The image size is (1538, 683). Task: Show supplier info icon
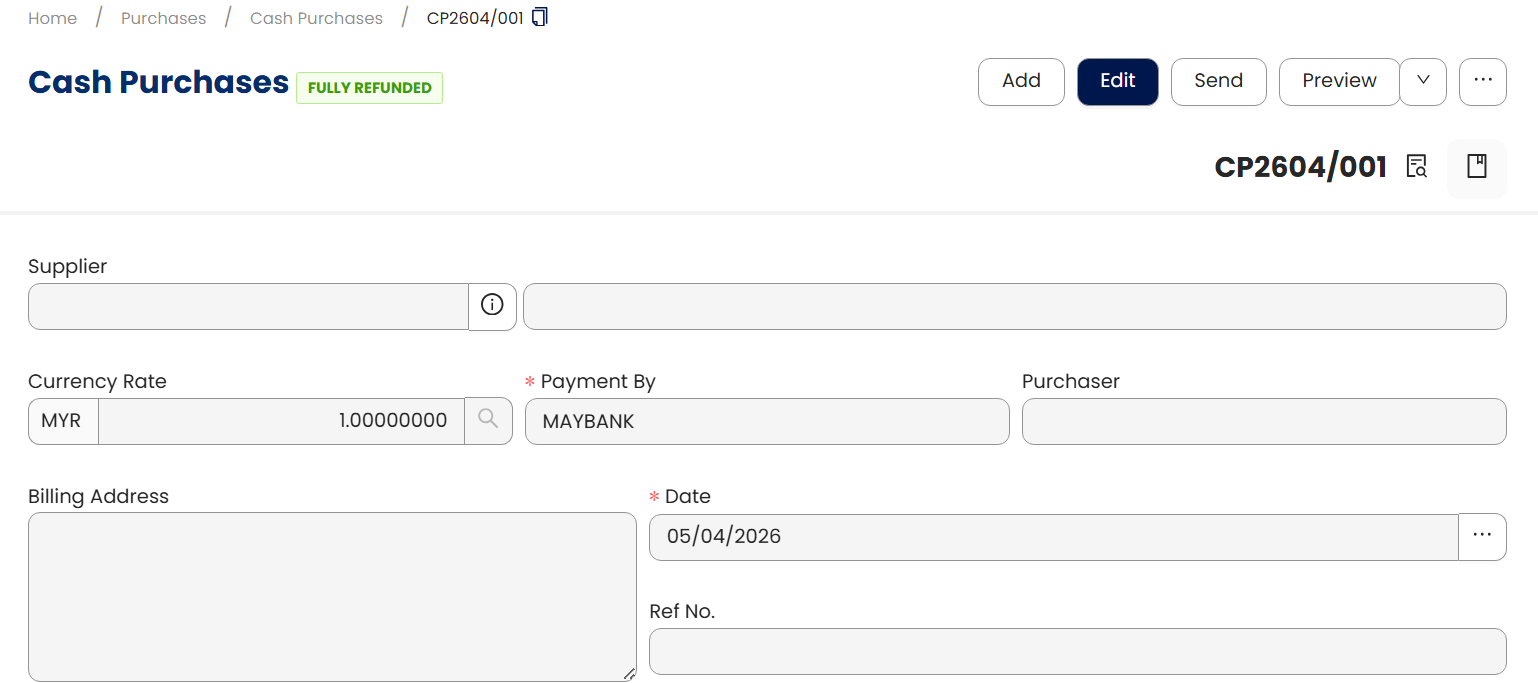point(492,306)
